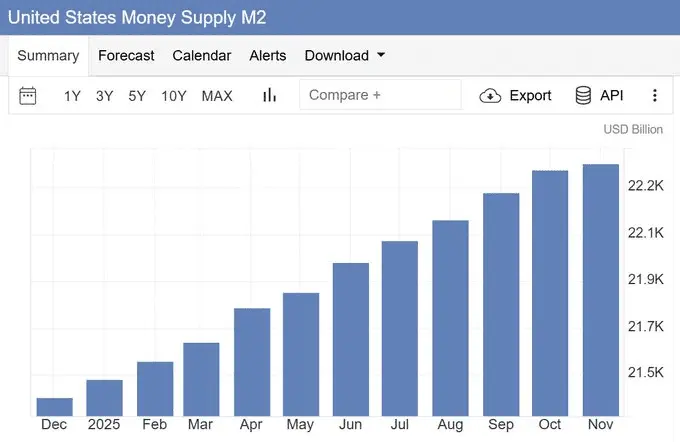This screenshot has width=680, height=442.
Task: Click the 21.7K axis label
Action: (x=646, y=326)
